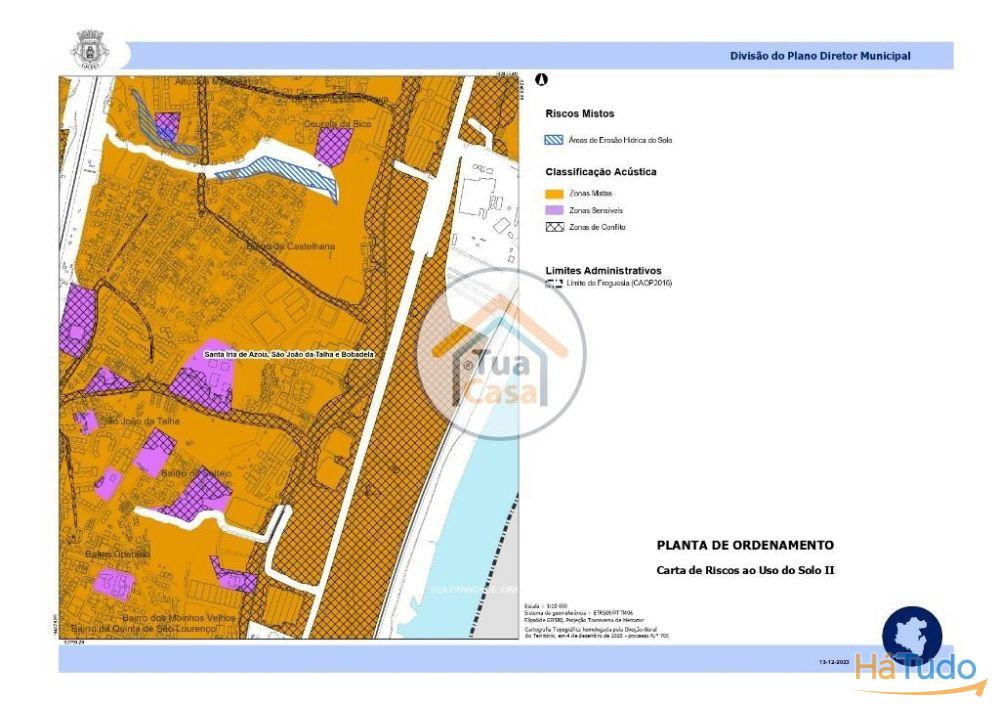This screenshot has width=1000, height=709.
Task: Click the Zonas Sensíveis legend label
Action: [x=596, y=210]
